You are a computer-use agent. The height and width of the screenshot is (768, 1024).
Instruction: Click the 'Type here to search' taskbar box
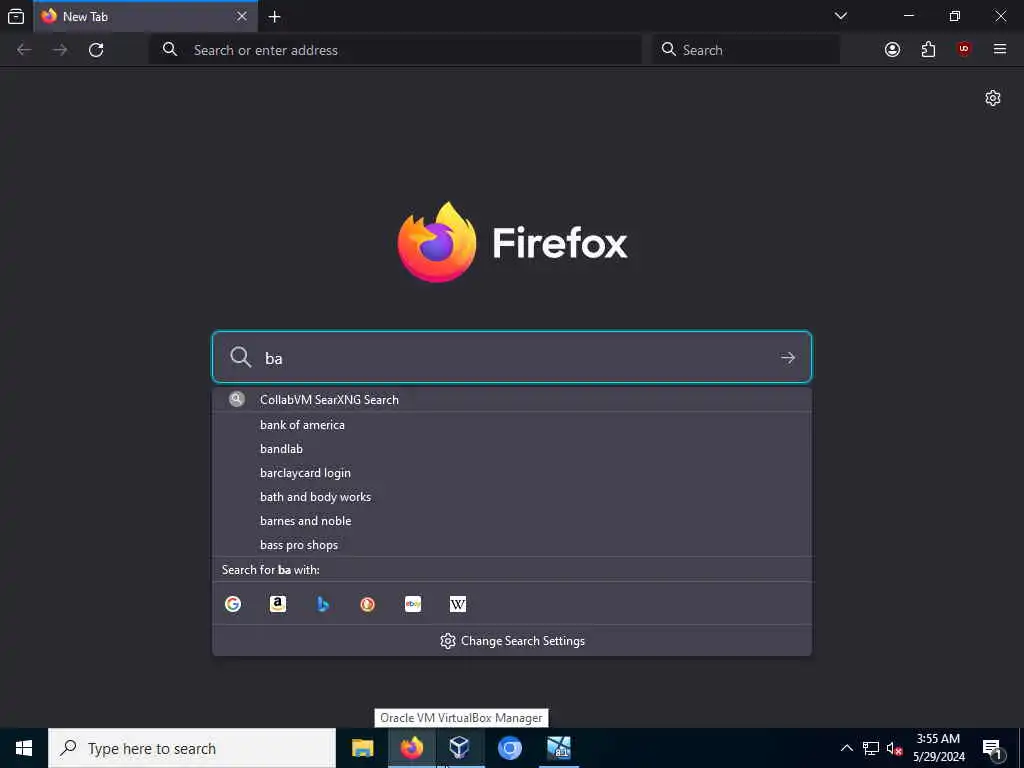point(192,748)
